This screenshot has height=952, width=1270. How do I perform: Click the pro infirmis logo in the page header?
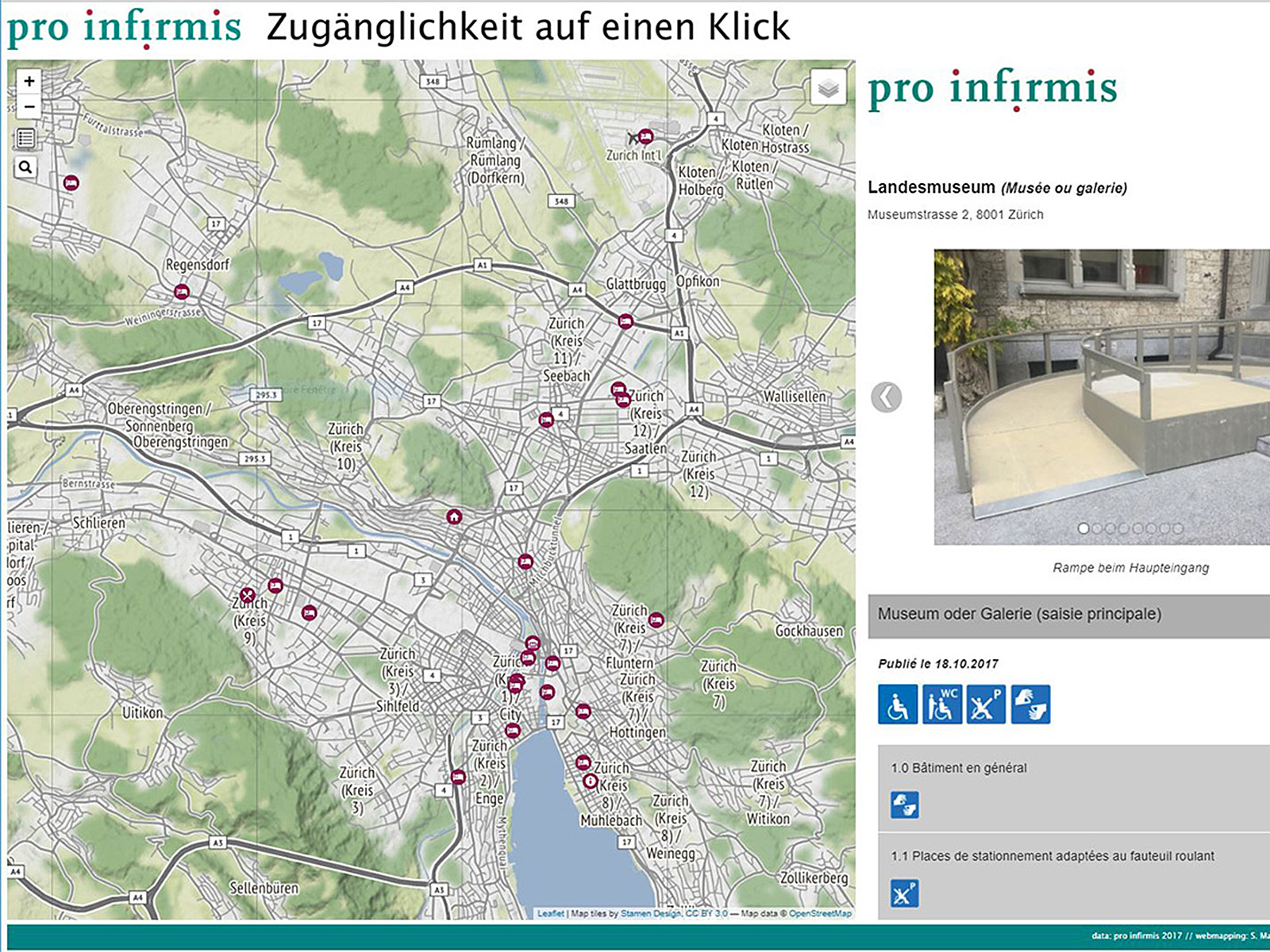[124, 28]
